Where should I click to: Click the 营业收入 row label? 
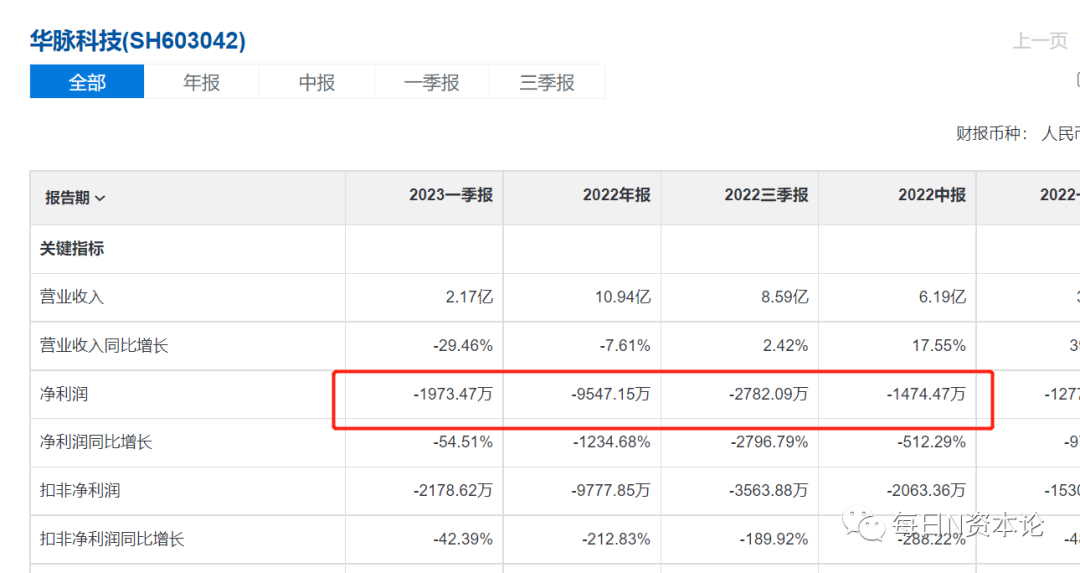tap(72, 297)
